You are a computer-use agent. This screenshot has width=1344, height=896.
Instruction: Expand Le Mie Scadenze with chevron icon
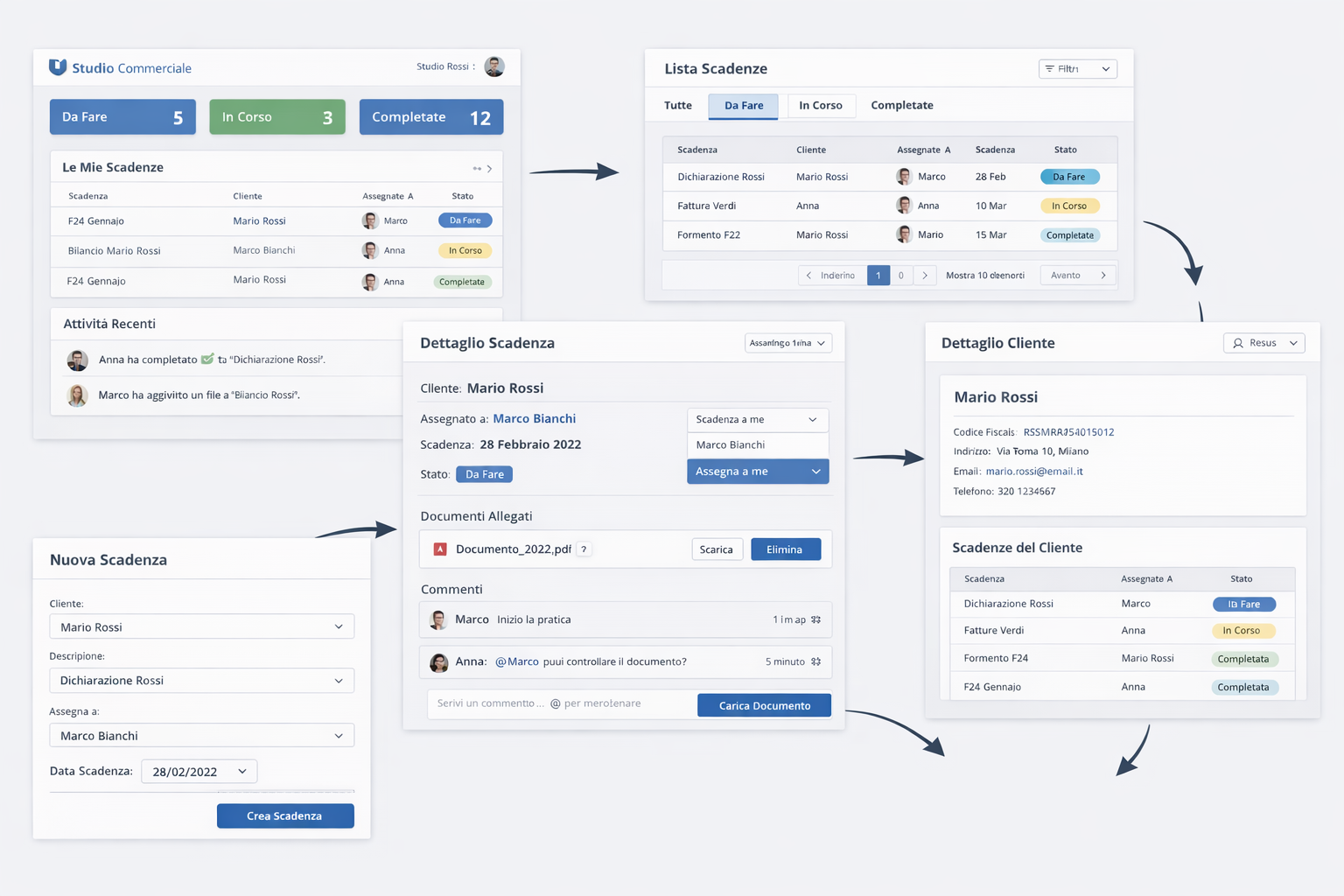coord(489,168)
